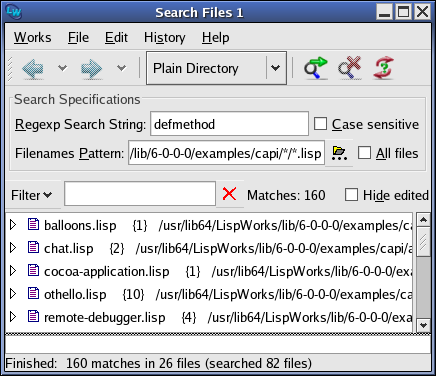Click the balloons.lisp file icon

click(x=33, y=225)
